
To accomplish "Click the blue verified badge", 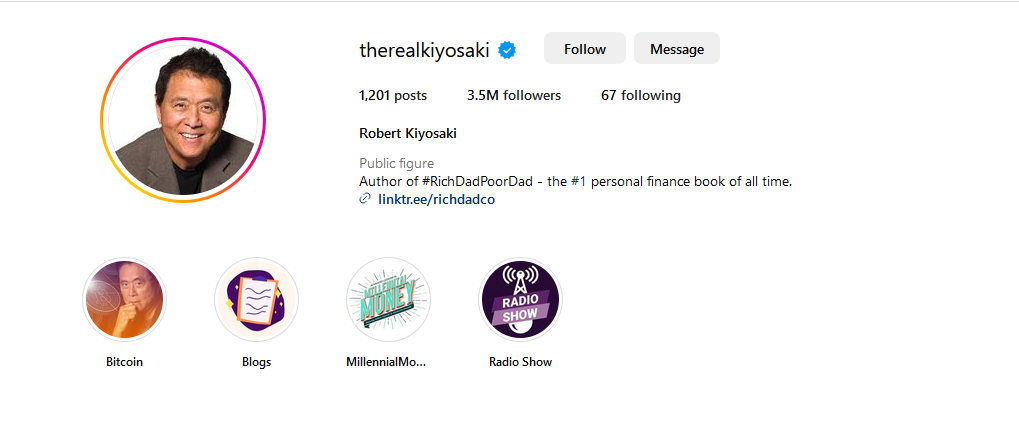I will (x=507, y=50).
